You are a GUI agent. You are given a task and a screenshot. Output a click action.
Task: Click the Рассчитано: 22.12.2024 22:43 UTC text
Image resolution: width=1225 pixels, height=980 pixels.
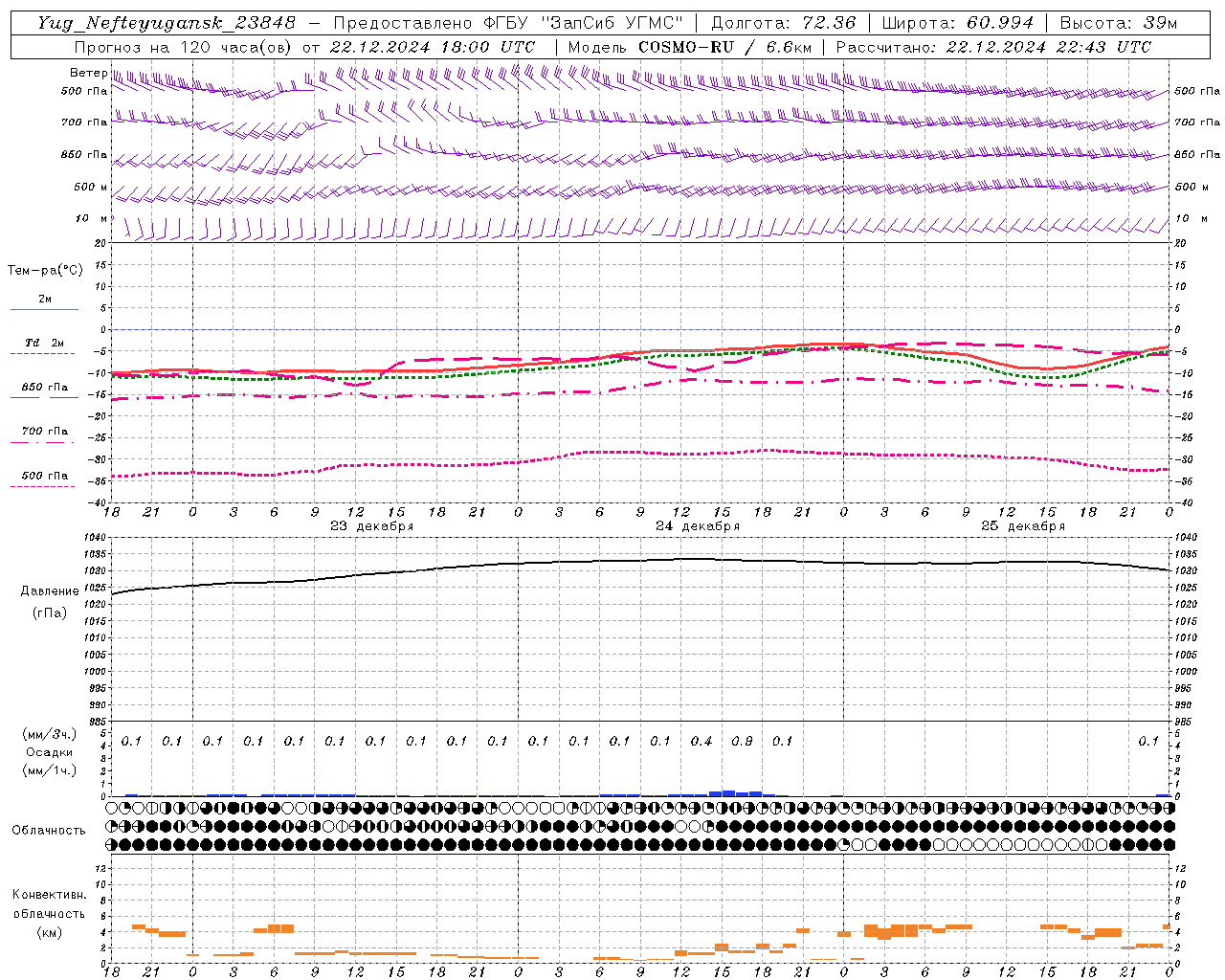pyautogui.click(x=993, y=47)
